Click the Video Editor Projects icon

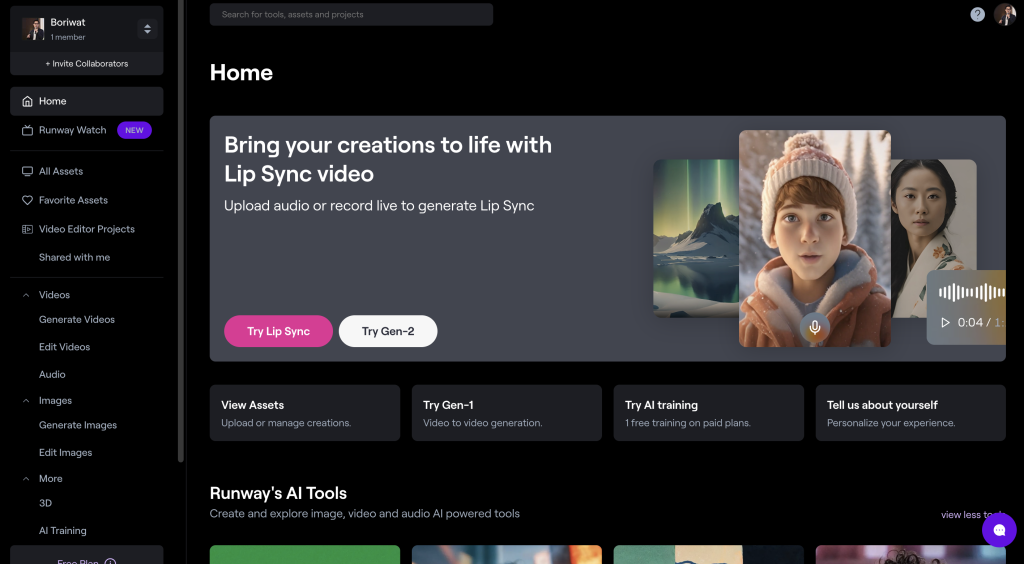coord(28,229)
